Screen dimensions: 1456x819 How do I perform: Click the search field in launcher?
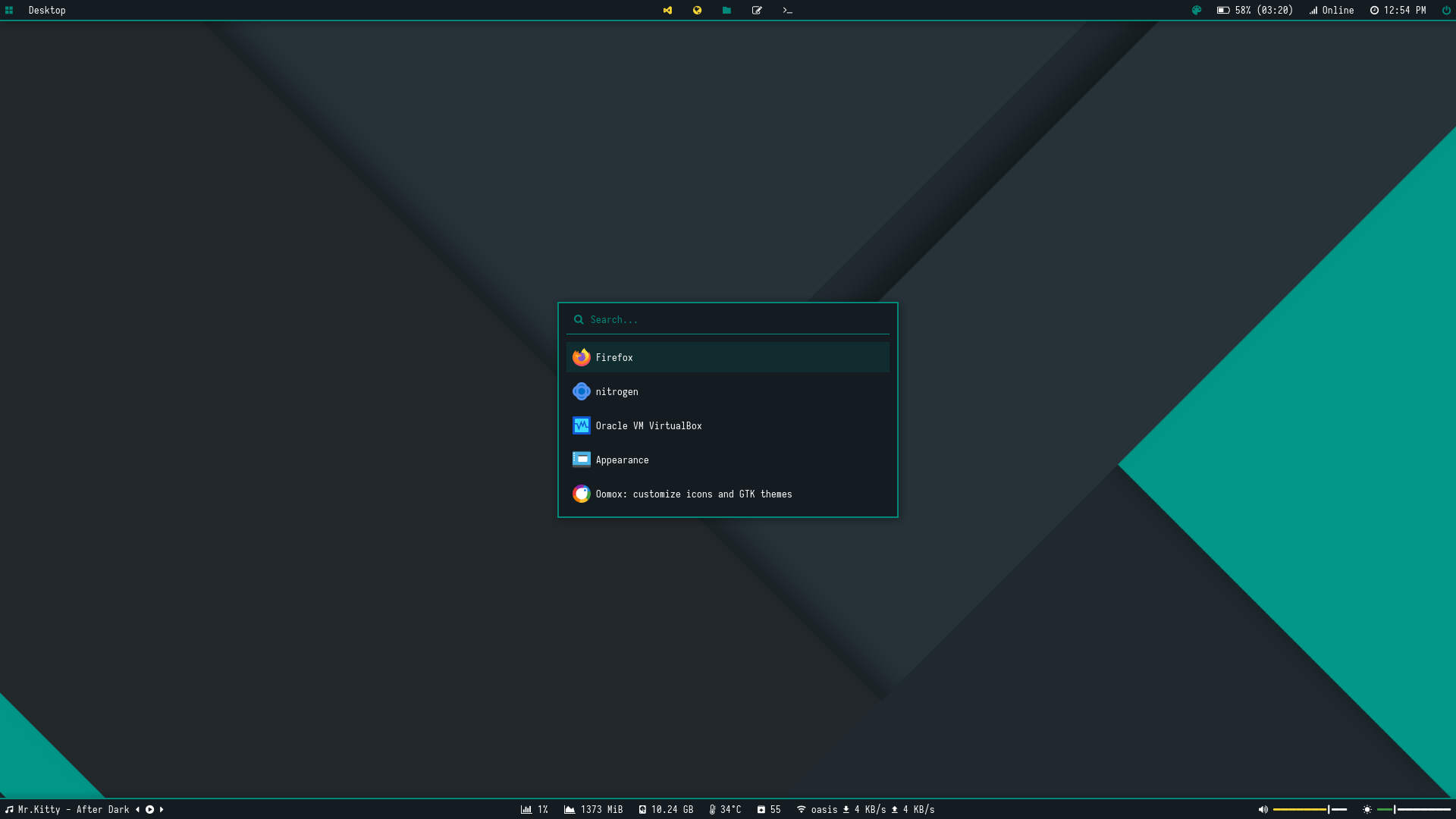coord(728,320)
